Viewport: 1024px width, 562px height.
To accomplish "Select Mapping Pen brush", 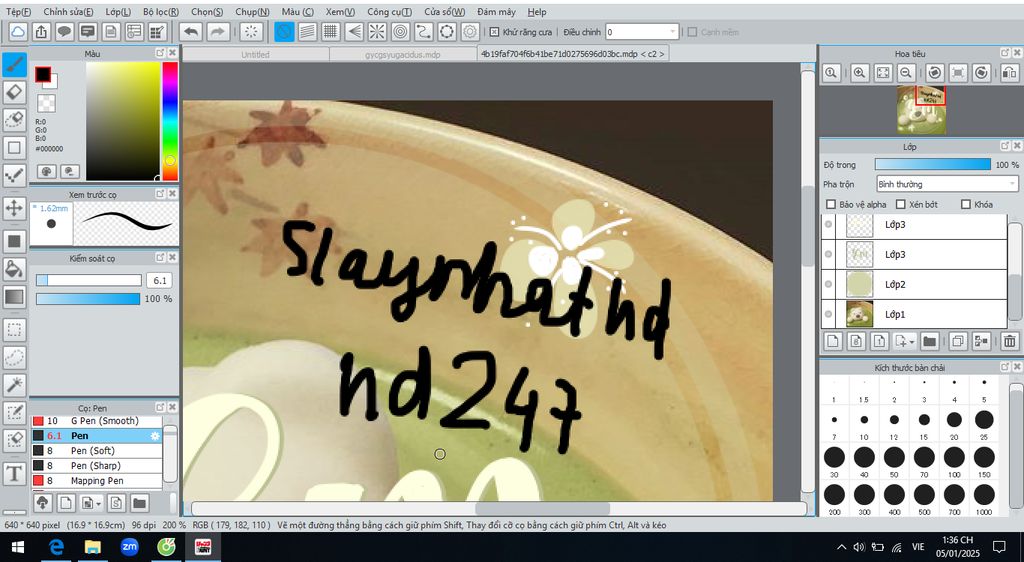I will pyautogui.click(x=97, y=481).
